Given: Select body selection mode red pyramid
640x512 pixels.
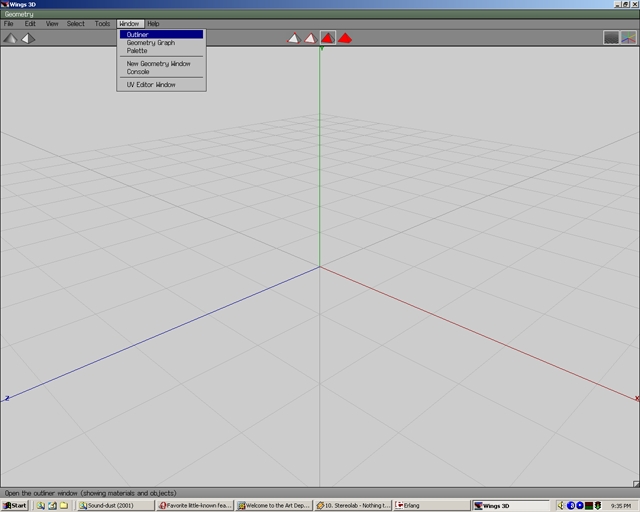Looking at the screenshot, I should click(x=345, y=38).
